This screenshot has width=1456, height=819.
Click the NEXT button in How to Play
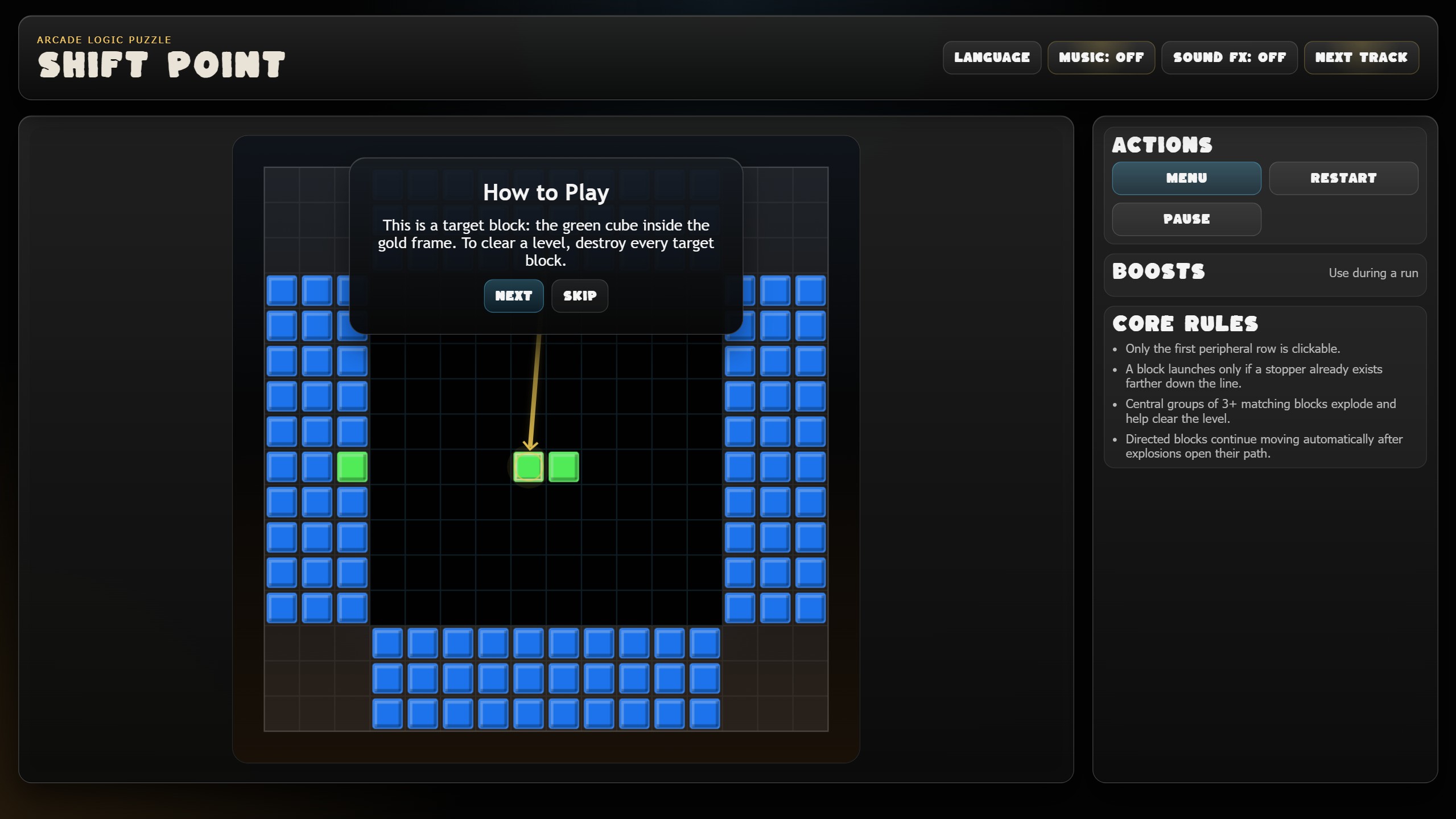click(513, 296)
